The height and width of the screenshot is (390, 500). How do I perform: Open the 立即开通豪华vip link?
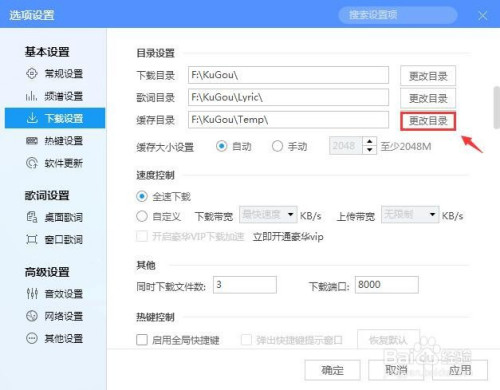pos(288,237)
